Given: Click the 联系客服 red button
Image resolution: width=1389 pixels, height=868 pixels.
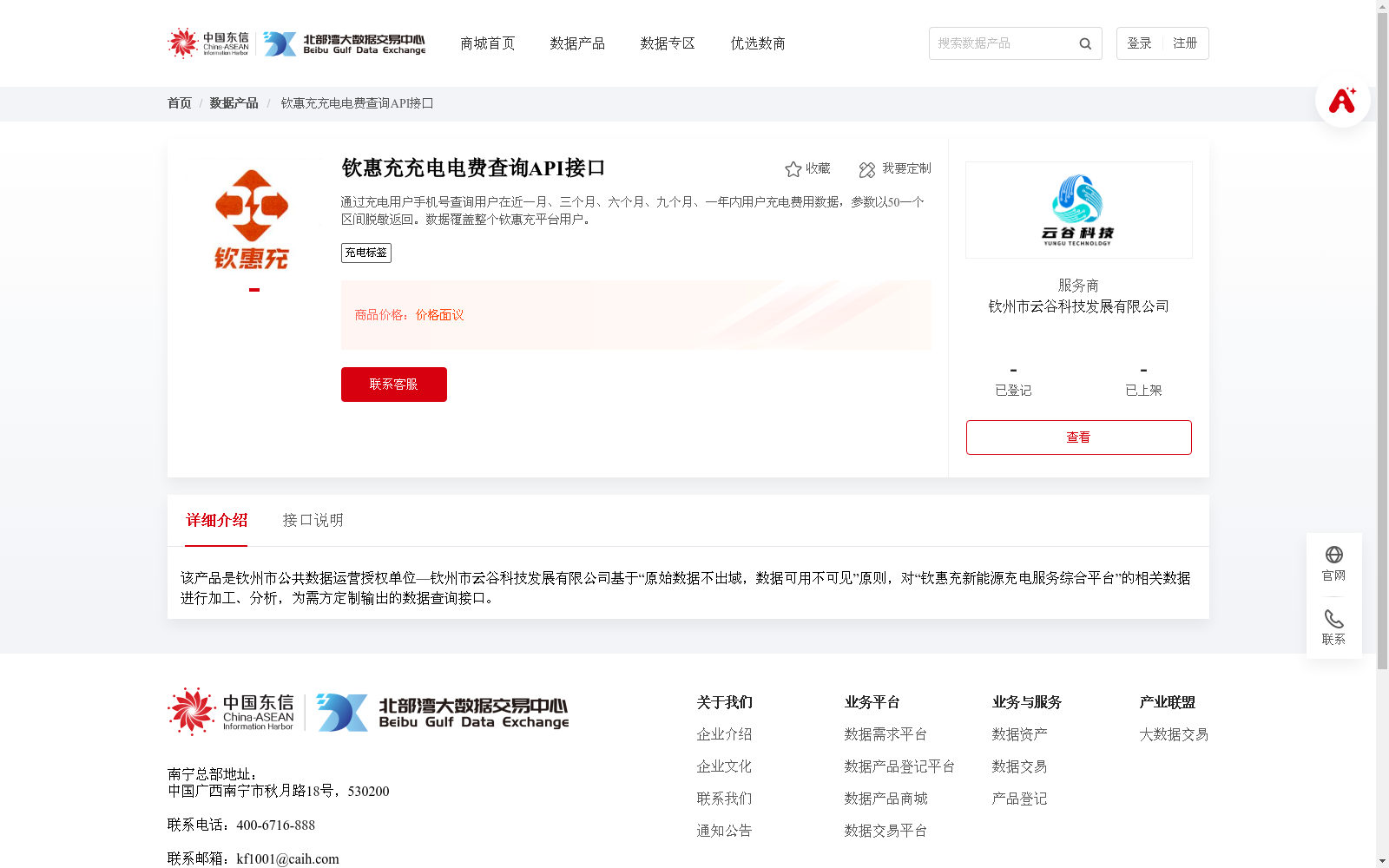Looking at the screenshot, I should [x=394, y=385].
